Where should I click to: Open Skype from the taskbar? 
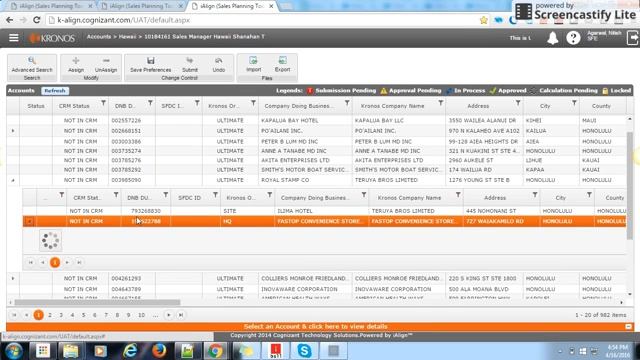click(304, 351)
